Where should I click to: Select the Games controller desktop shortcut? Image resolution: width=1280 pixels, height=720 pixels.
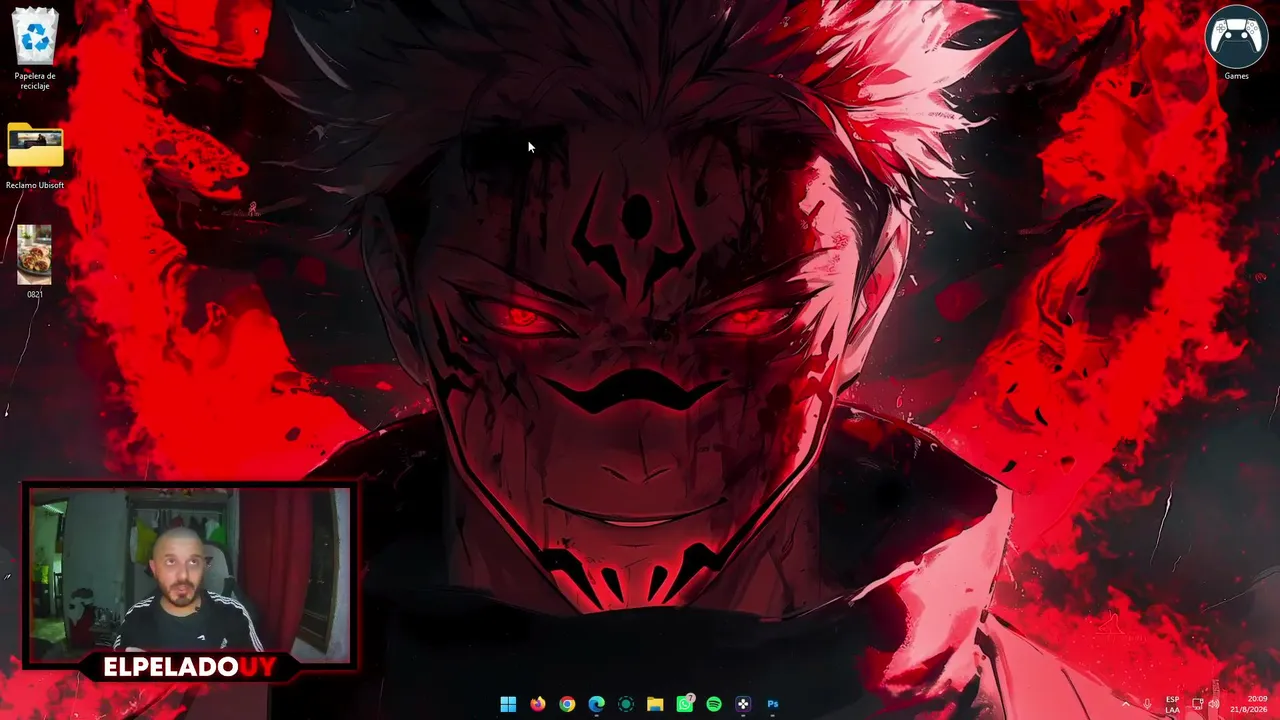(x=1236, y=43)
